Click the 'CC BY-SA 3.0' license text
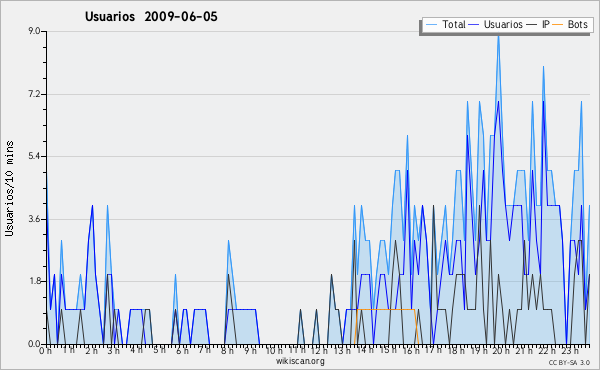 (x=569, y=362)
